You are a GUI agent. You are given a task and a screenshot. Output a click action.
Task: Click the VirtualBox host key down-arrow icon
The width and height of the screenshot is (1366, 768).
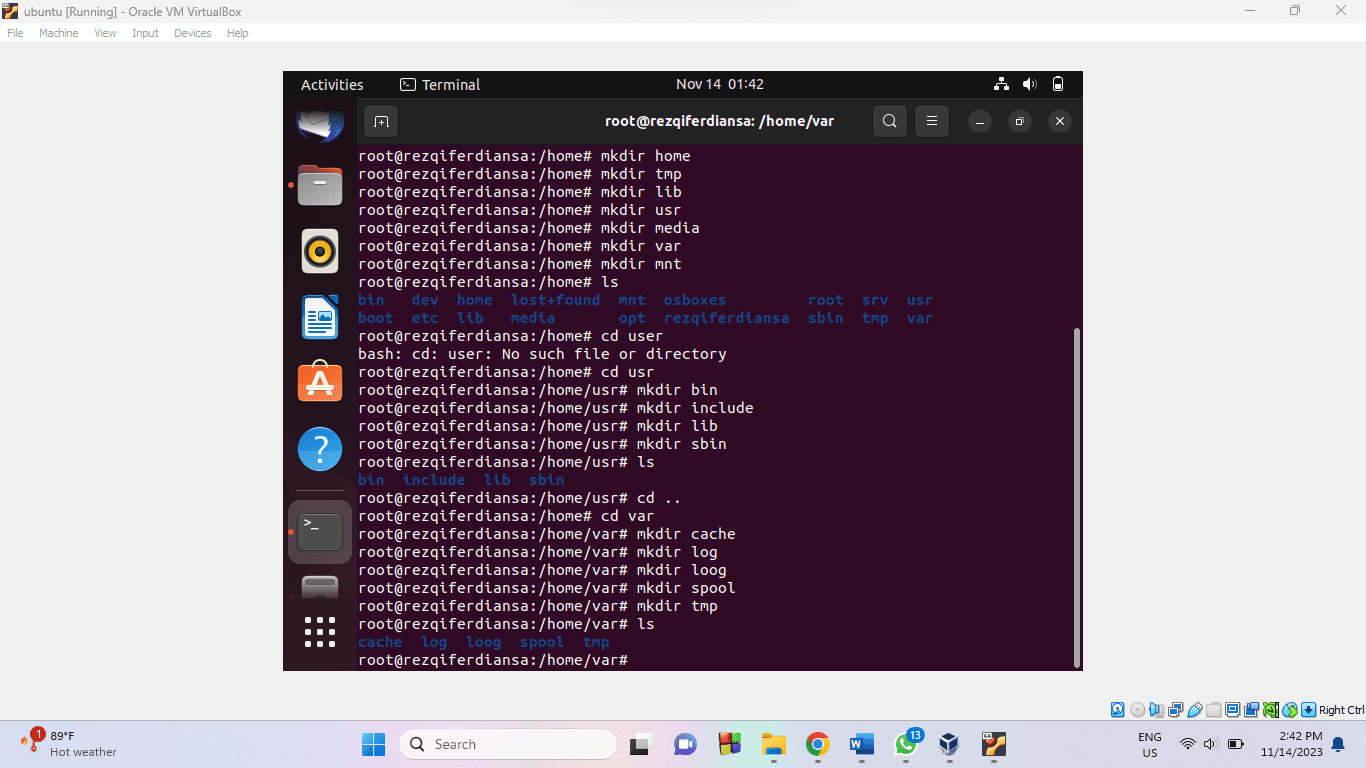(x=1308, y=710)
